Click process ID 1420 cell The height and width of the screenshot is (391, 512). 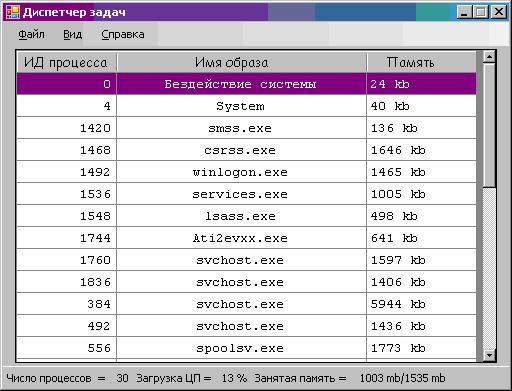(66, 128)
